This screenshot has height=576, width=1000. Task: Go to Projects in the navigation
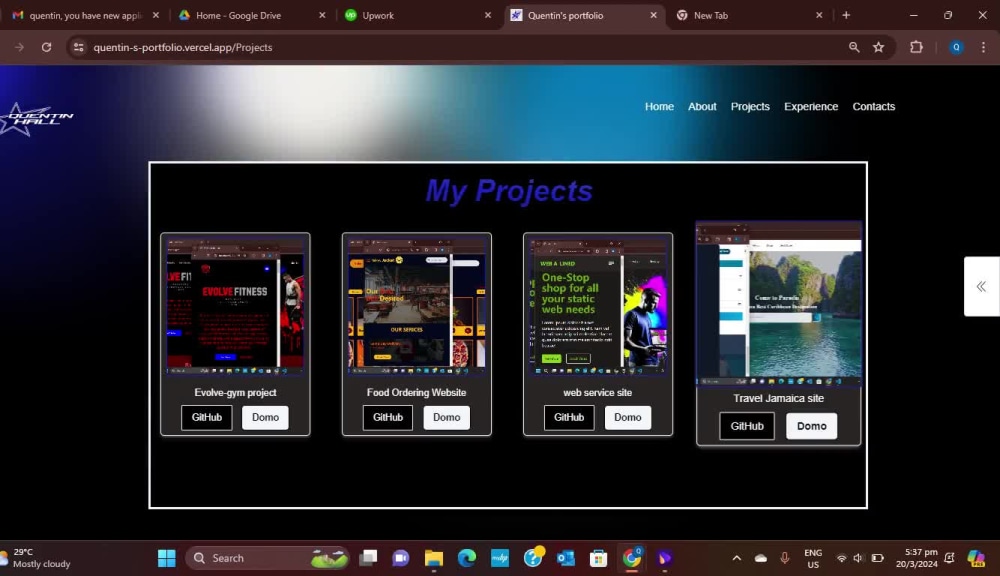coord(750,107)
